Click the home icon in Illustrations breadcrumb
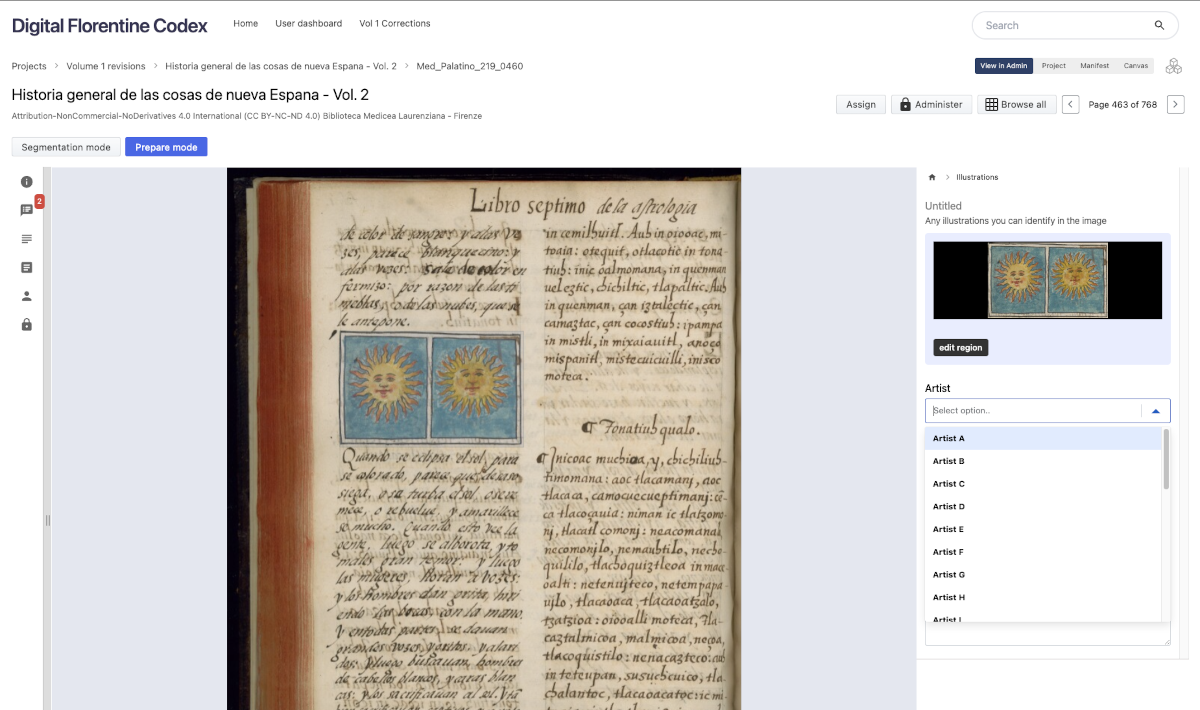The width and height of the screenshot is (1200, 710). [932, 177]
